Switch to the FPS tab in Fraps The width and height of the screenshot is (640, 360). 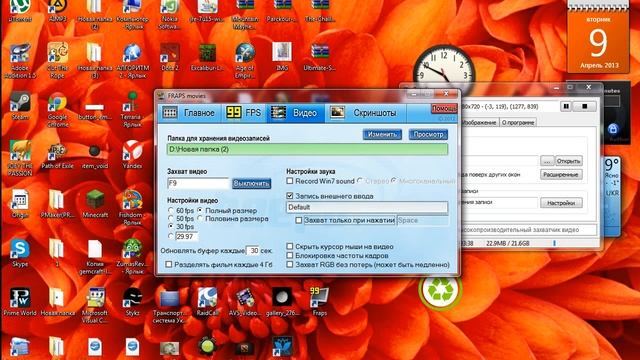point(244,113)
